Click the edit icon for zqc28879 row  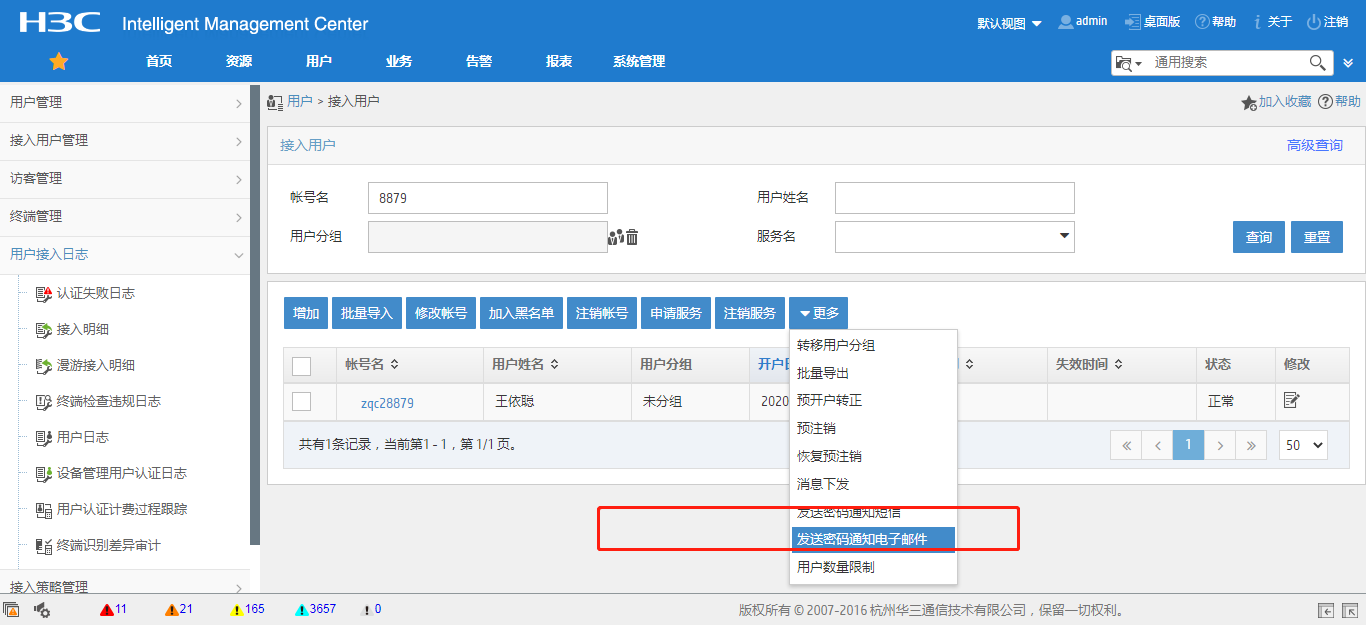(x=1291, y=401)
